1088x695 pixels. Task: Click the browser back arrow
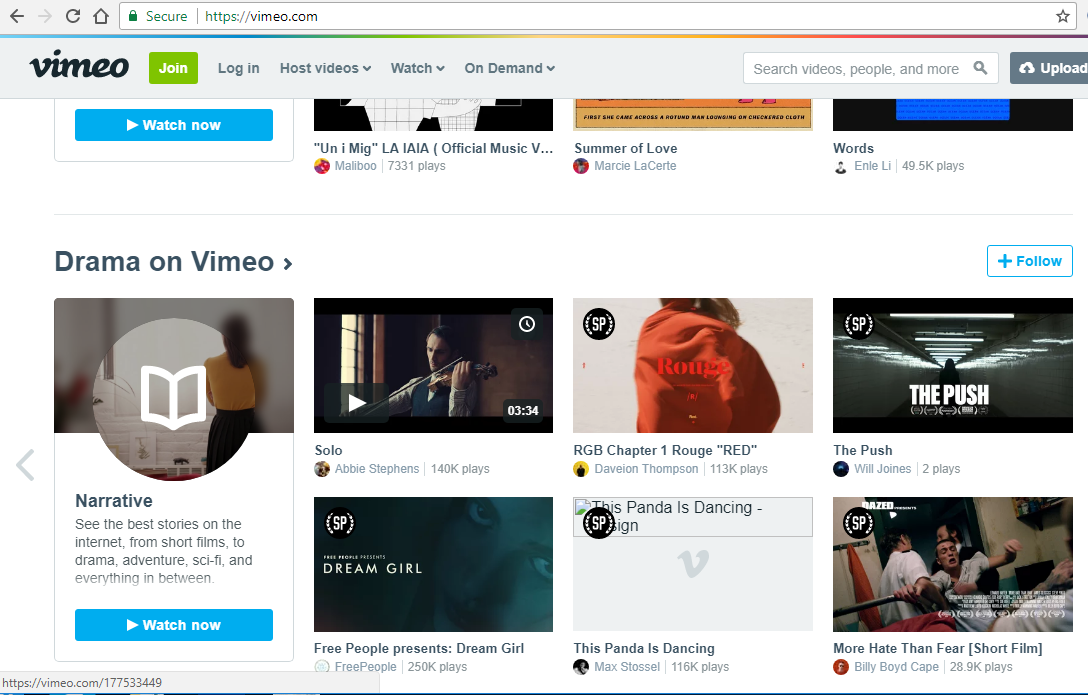tap(17, 16)
